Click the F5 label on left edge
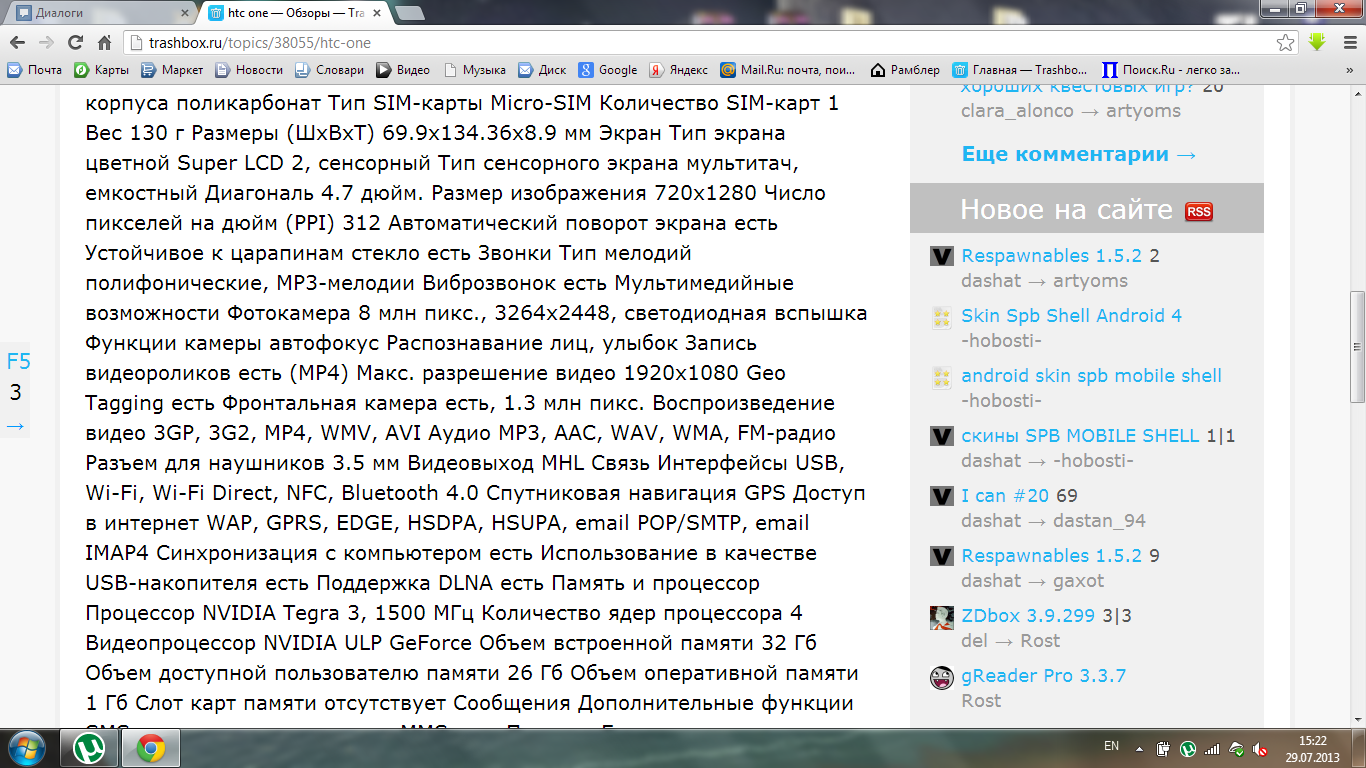Image resolution: width=1366 pixels, height=768 pixels. [18, 362]
